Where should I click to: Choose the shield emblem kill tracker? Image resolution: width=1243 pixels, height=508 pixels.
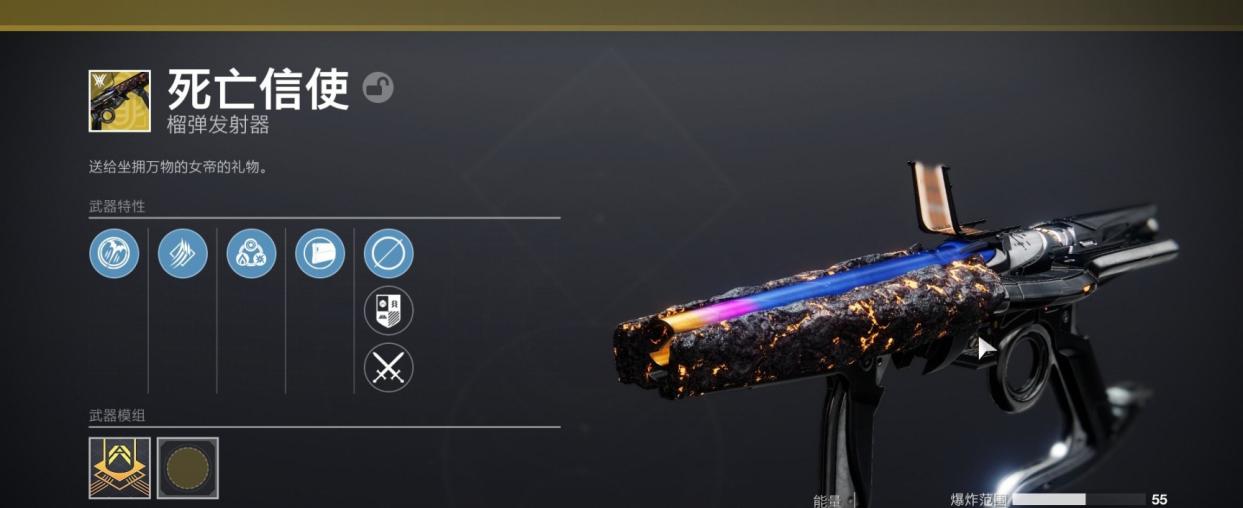pos(388,310)
